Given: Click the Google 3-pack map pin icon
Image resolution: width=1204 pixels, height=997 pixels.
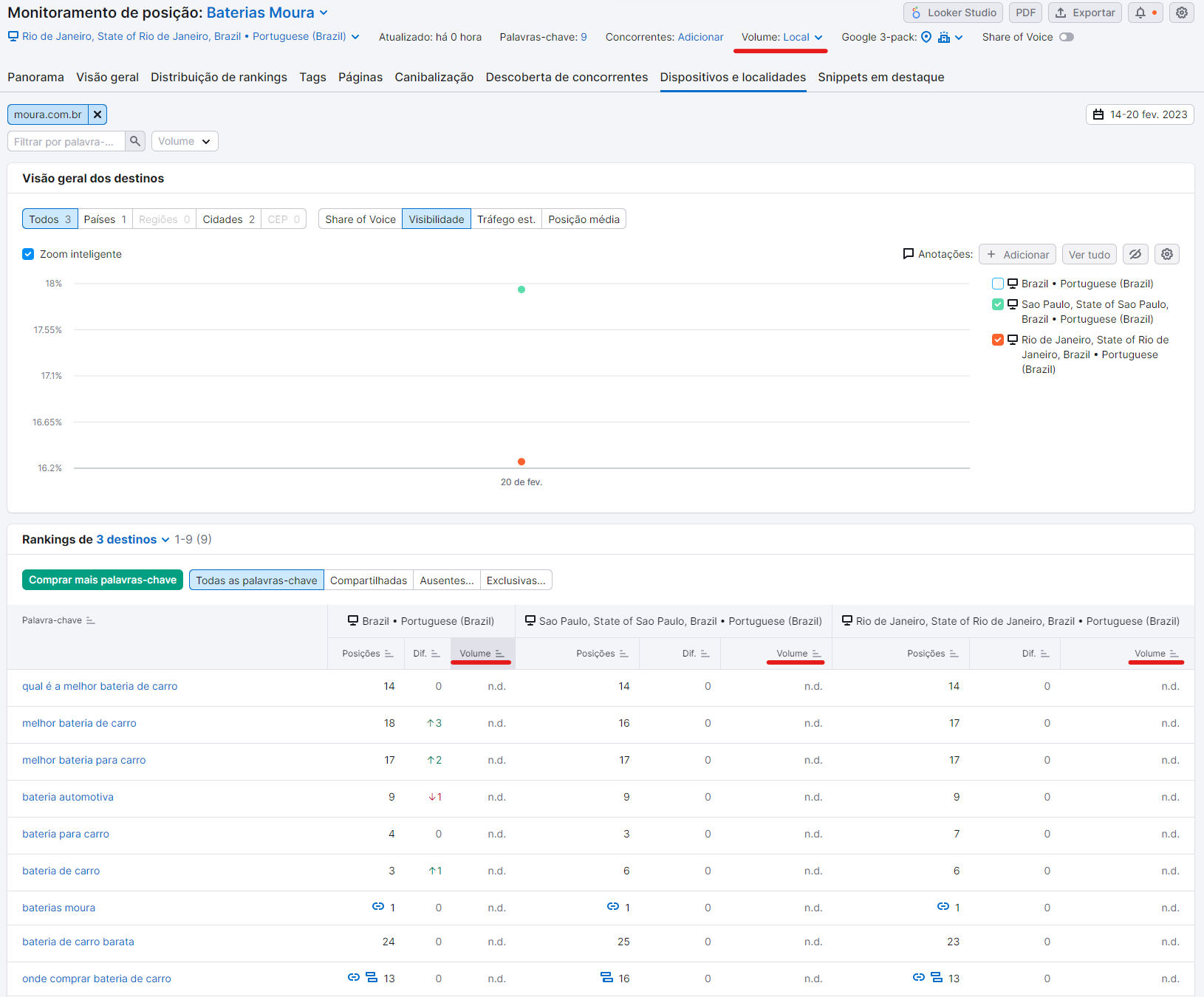Looking at the screenshot, I should coord(926,36).
